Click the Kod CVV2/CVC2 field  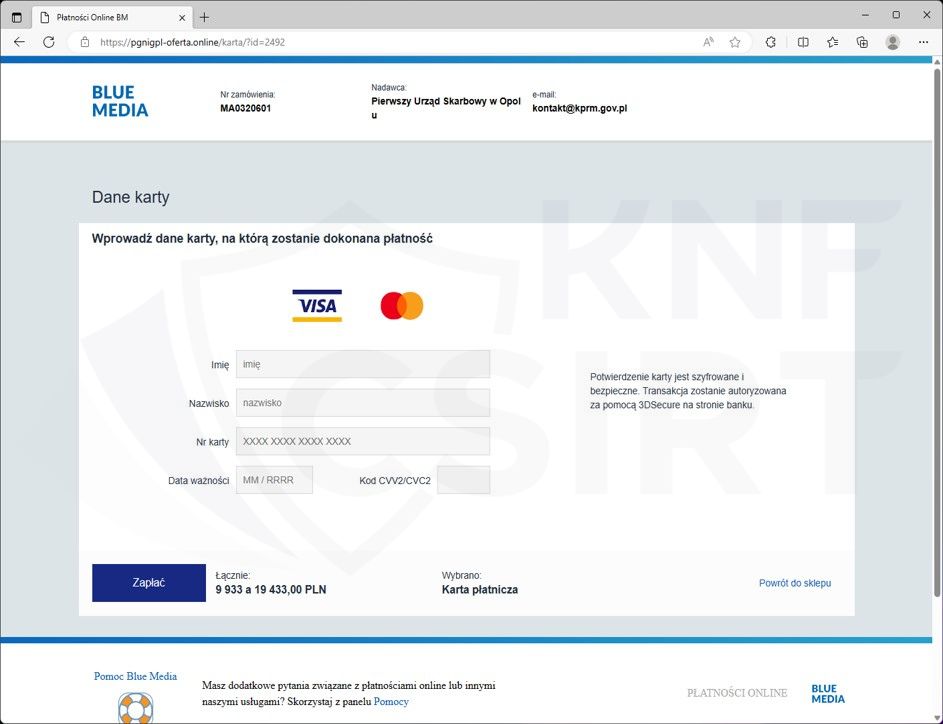tap(463, 480)
